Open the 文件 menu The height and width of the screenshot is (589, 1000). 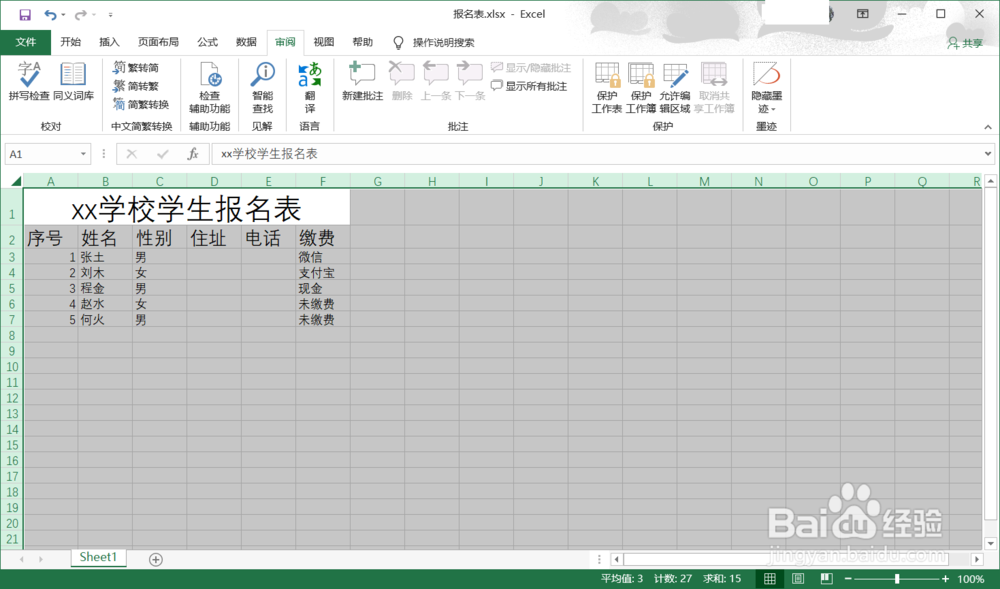[x=26, y=42]
